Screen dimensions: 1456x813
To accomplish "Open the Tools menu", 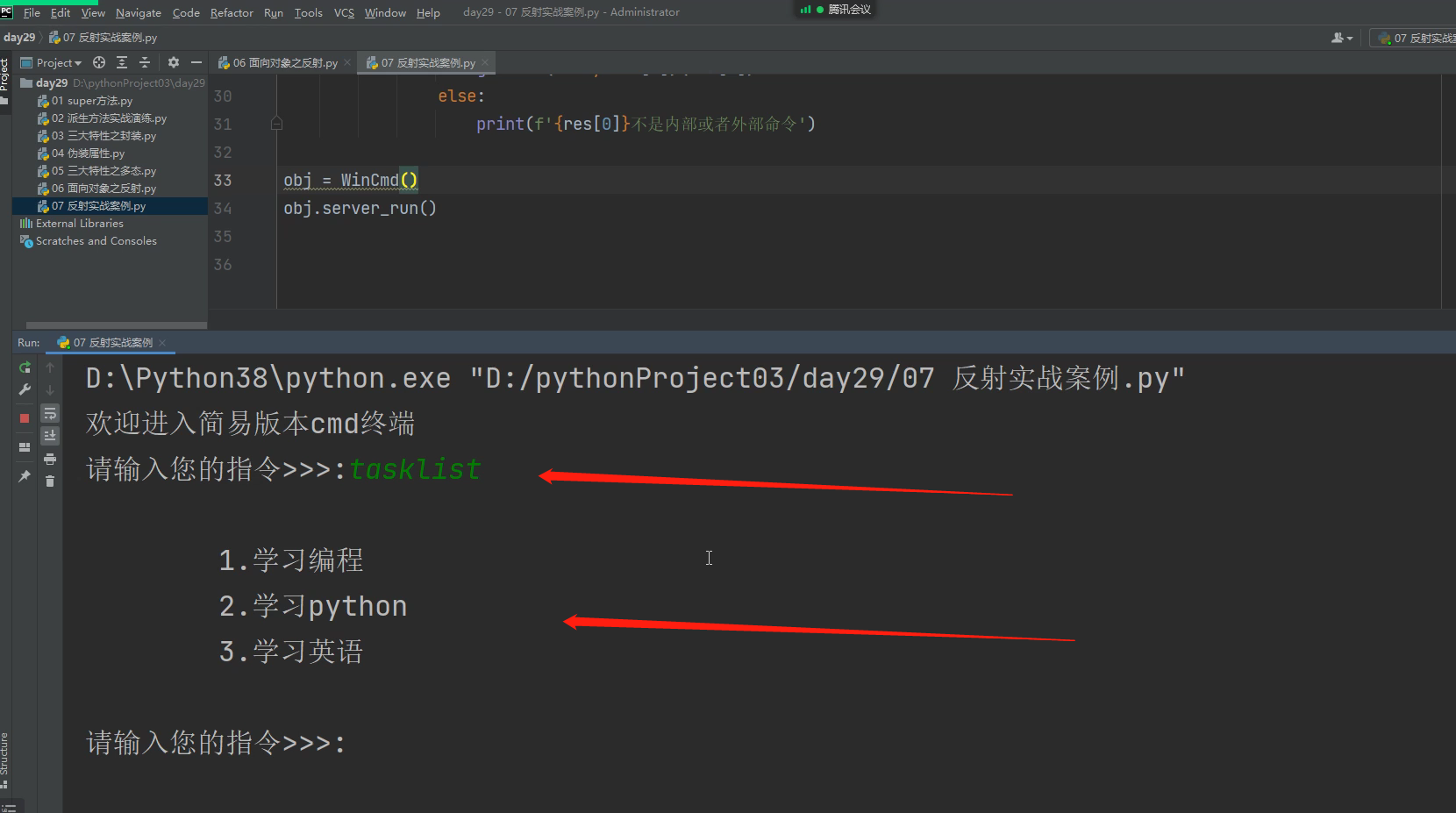I will pyautogui.click(x=309, y=12).
